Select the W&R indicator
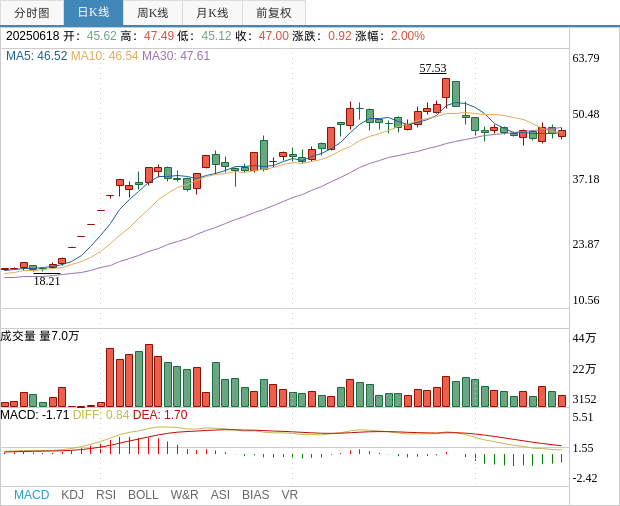This screenshot has height=506, width=620. [184, 495]
